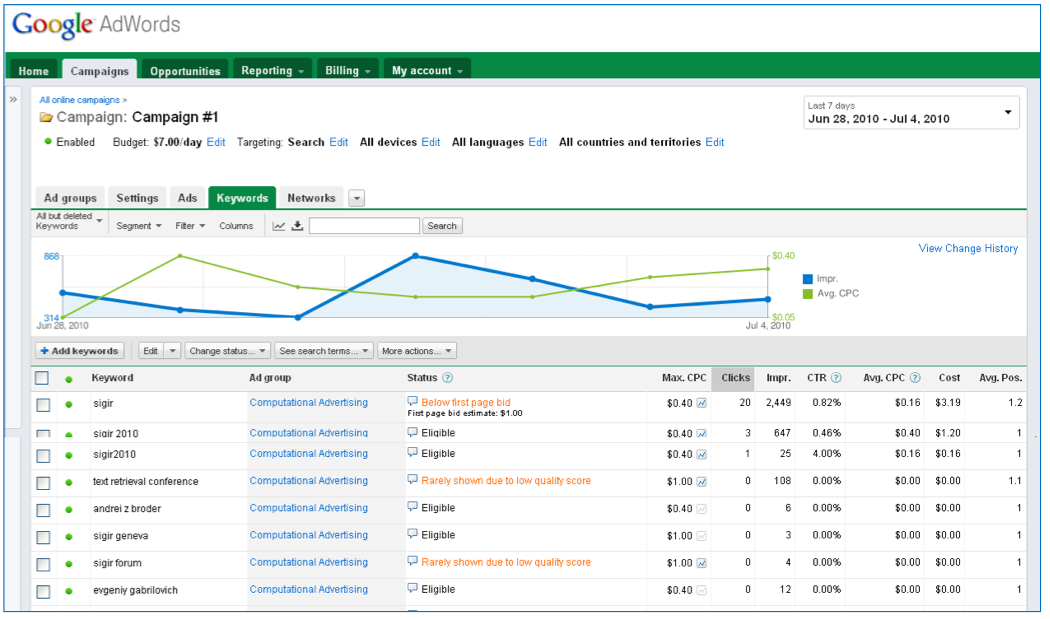
Task: Open the All but deleted keywords dropdown
Action: (69, 221)
